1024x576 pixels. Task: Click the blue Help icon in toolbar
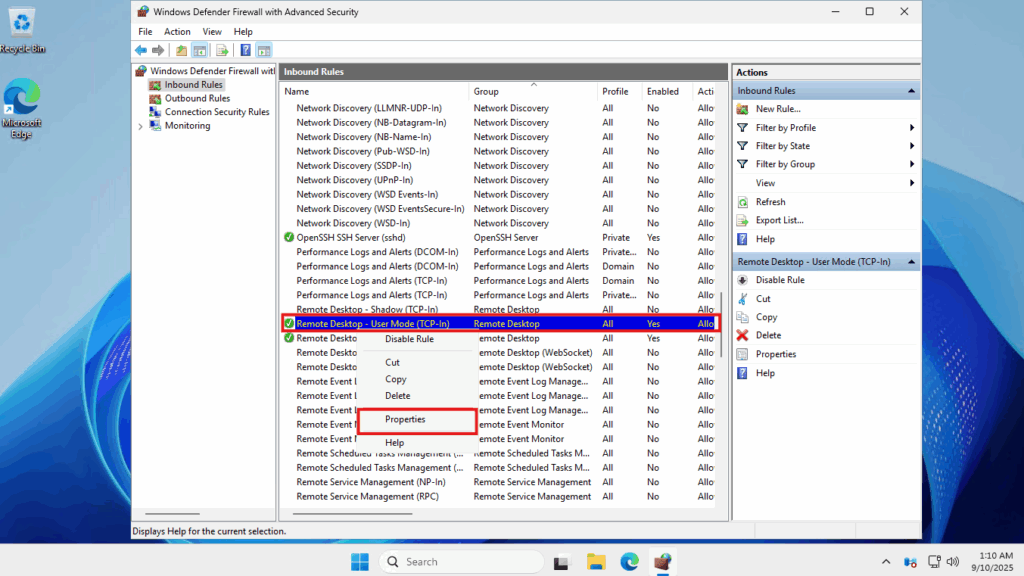[x=245, y=50]
